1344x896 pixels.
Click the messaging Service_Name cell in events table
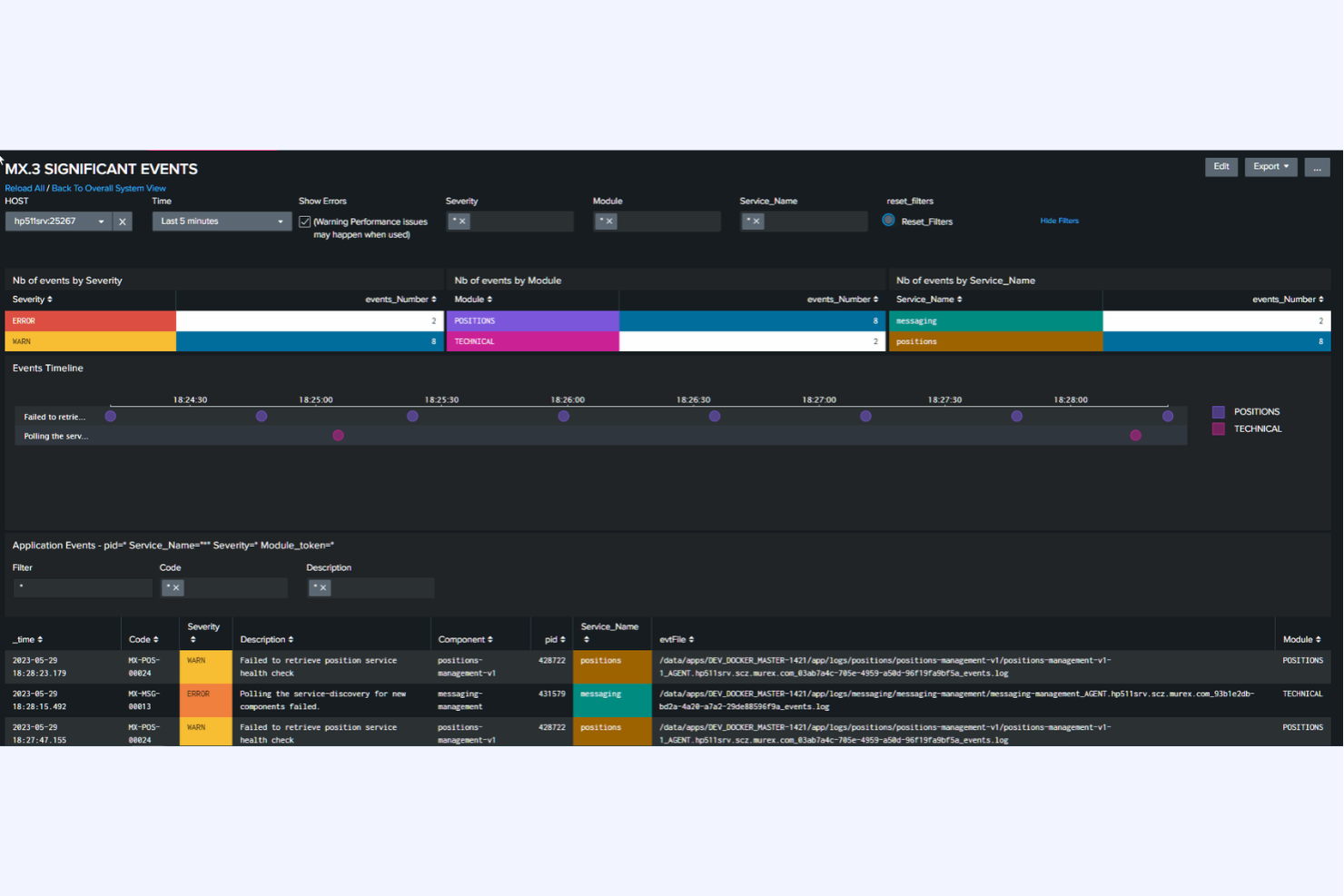pyautogui.click(x=612, y=701)
